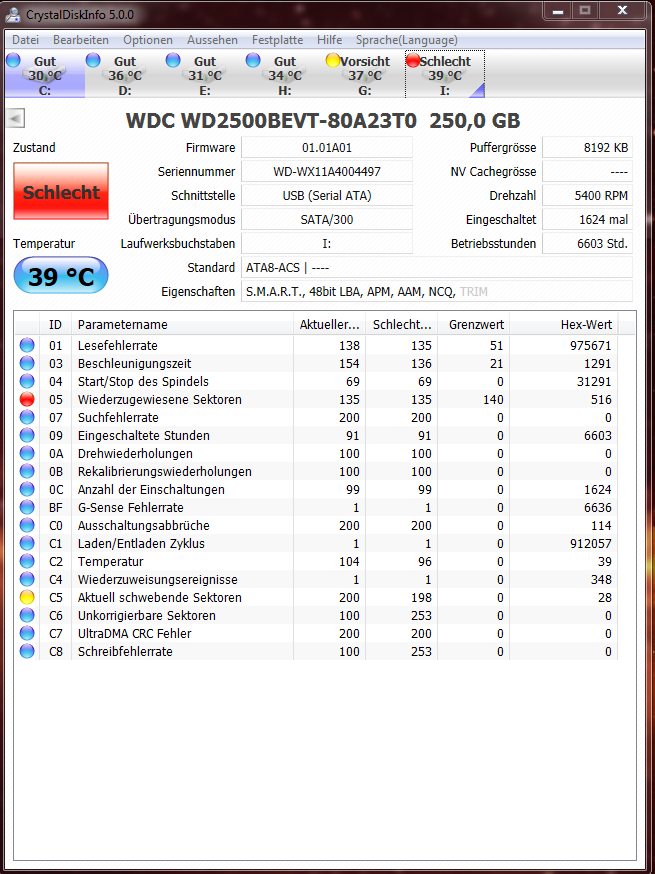Click hex value 912057 of Laden/Entladen Zyklus

tap(591, 543)
